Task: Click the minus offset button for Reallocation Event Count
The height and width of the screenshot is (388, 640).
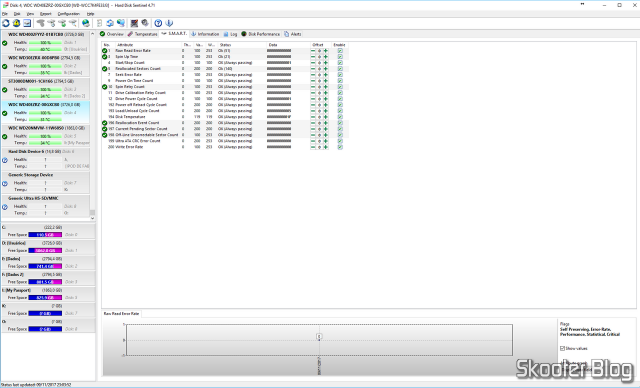Action: (x=313, y=123)
